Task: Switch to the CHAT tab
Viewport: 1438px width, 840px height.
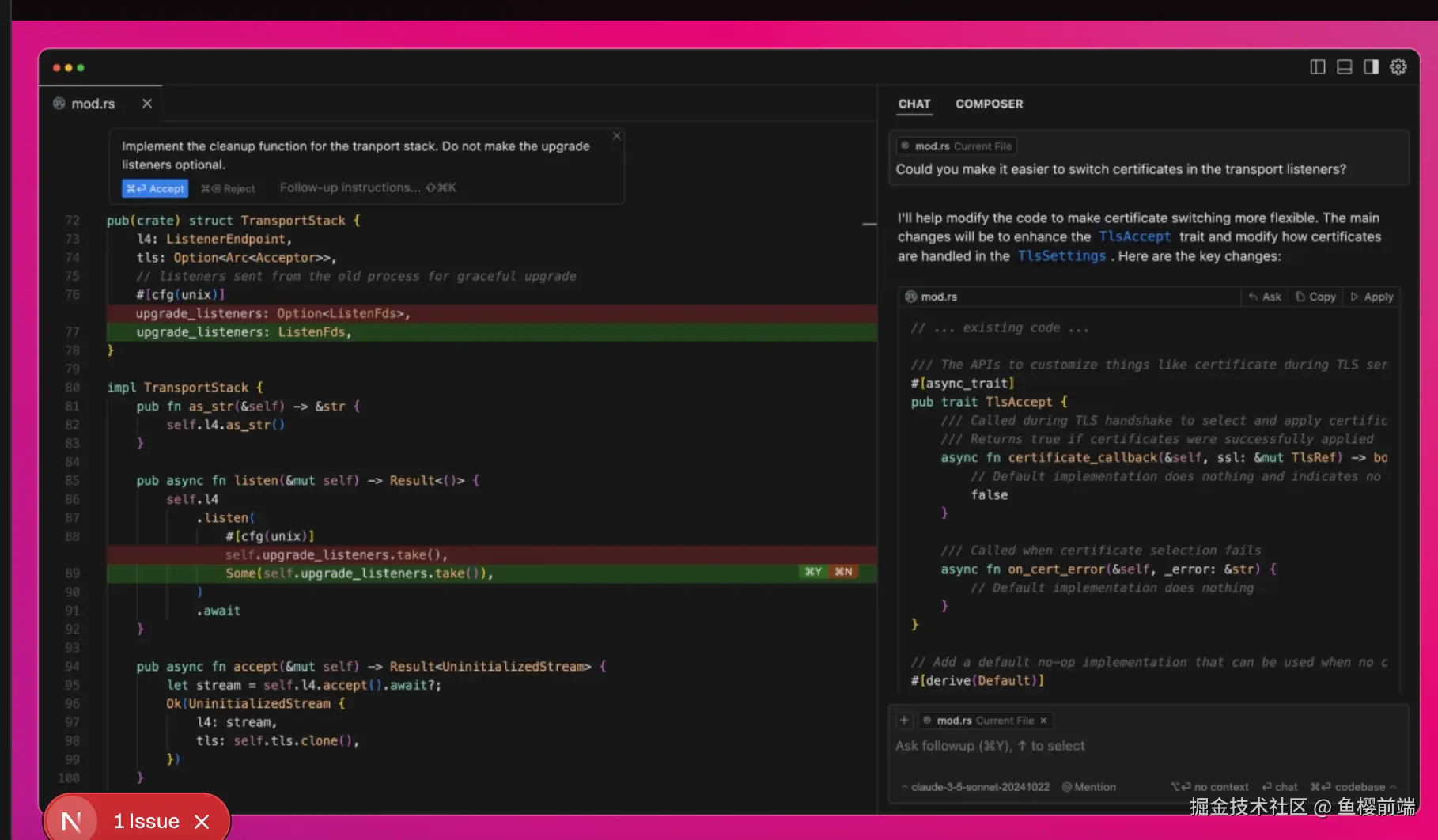Action: (914, 104)
